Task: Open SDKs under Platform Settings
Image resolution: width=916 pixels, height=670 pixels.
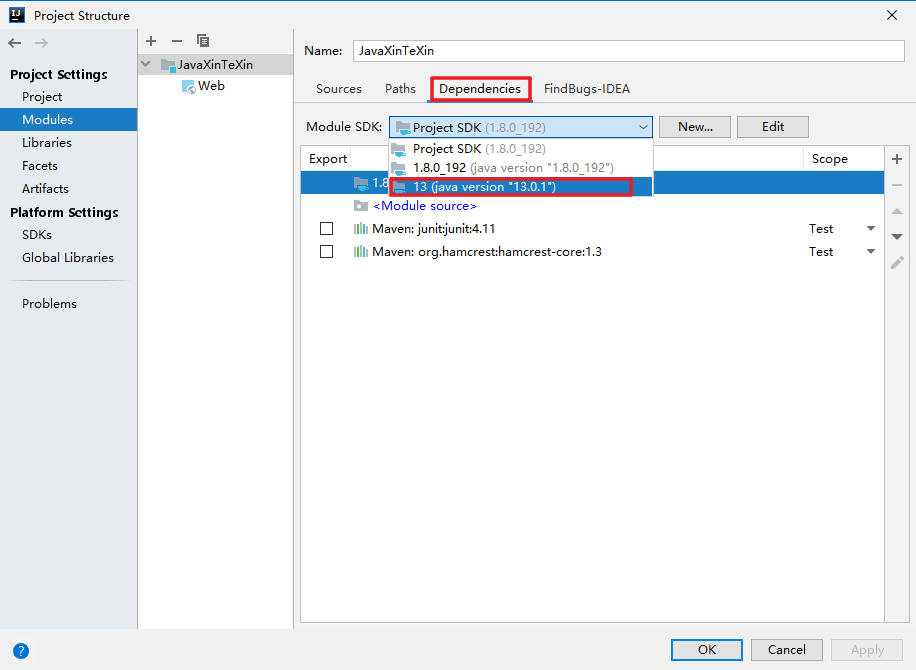Action: click(37, 234)
